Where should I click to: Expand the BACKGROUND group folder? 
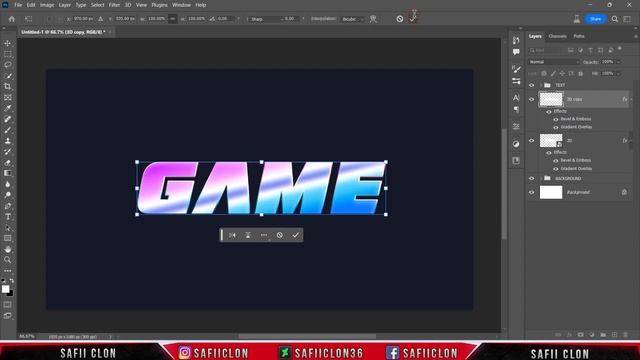541,178
